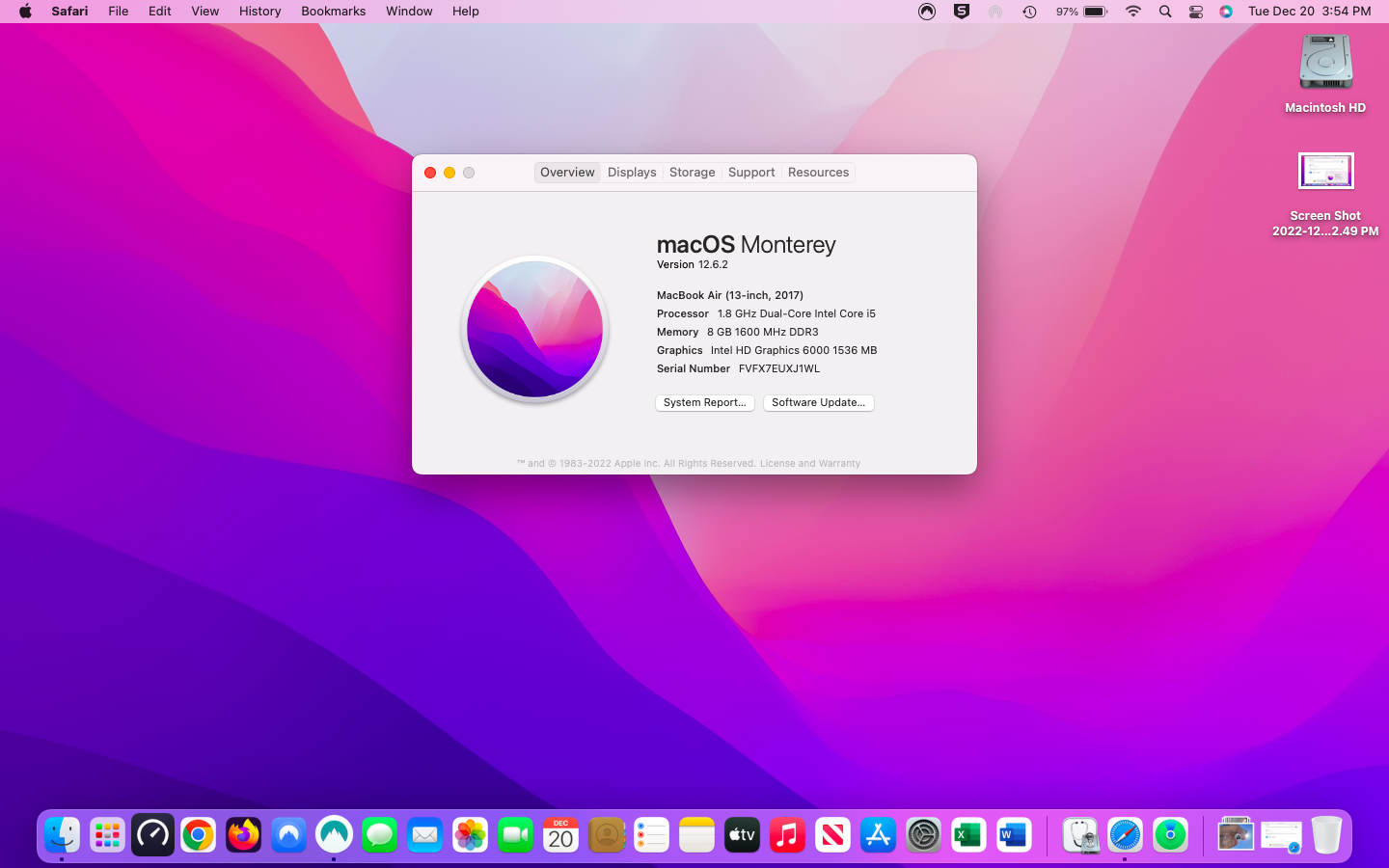Launch Microsoft Word from the dock
Viewport: 1389px width, 868px height.
[x=1014, y=835]
